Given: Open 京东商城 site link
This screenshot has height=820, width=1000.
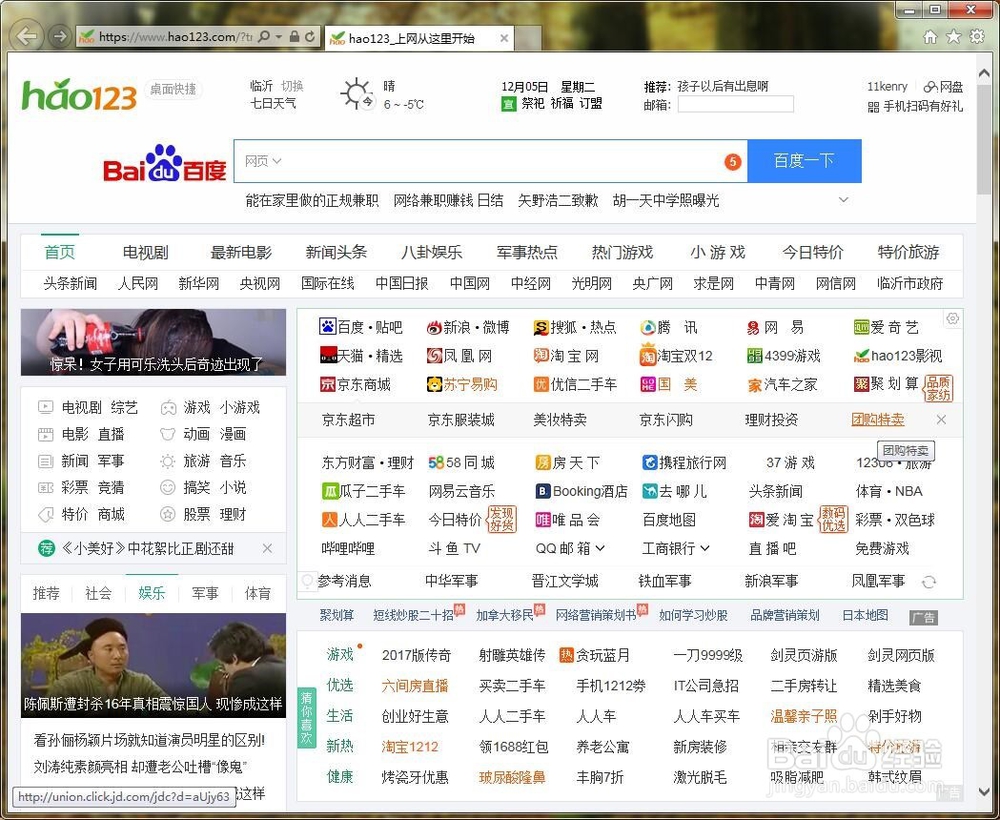Looking at the screenshot, I should tap(355, 384).
